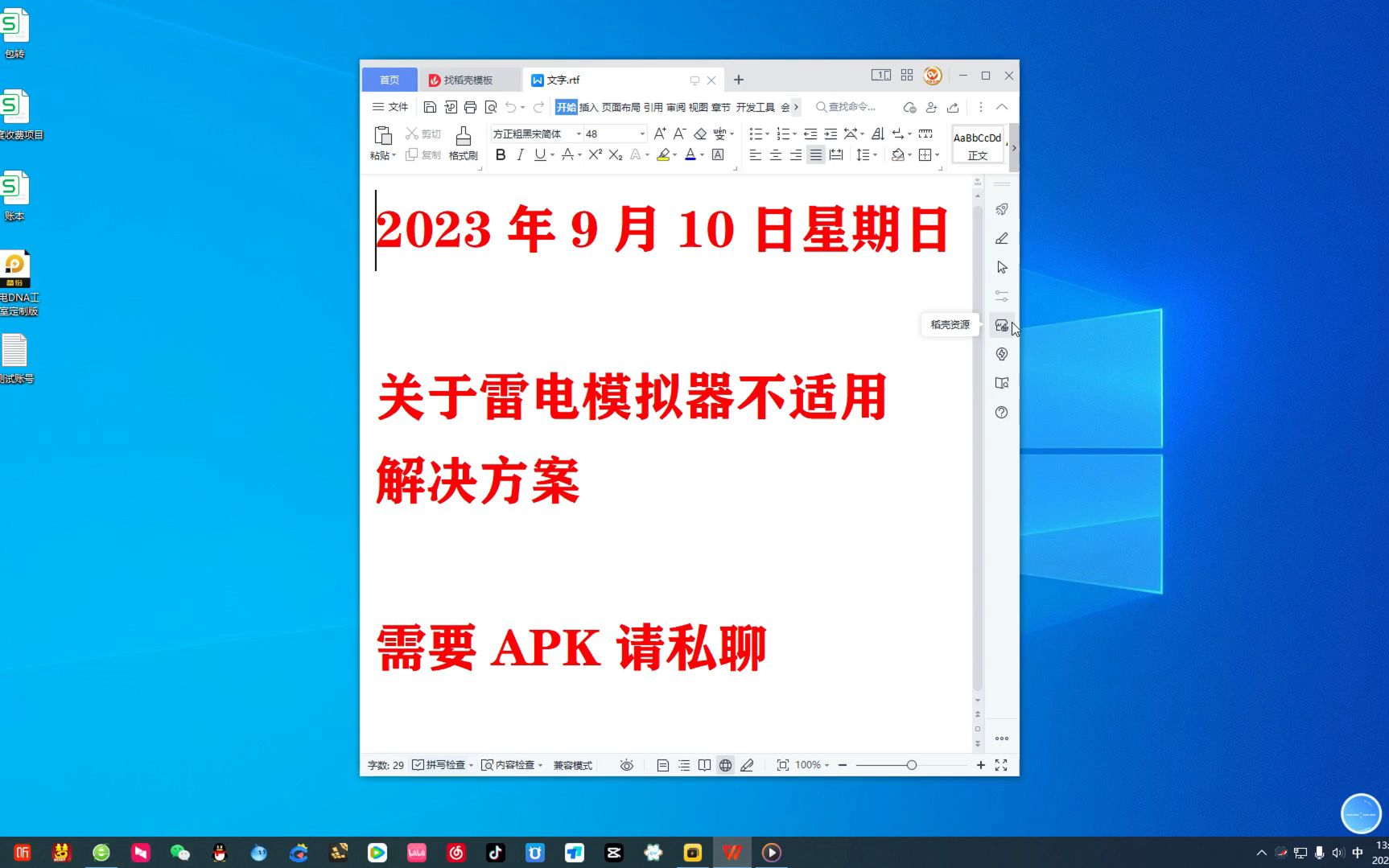
Task: Switch to the 找稻壳模板 tab
Action: 469,80
